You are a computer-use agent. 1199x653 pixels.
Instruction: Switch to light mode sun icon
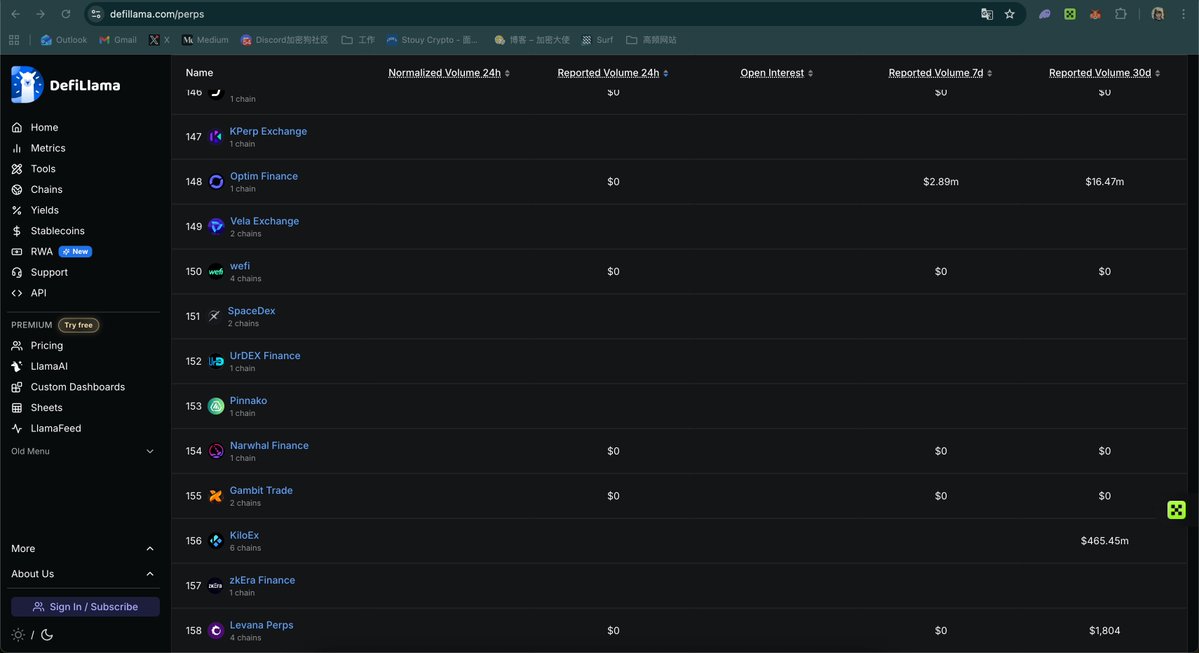click(x=18, y=635)
